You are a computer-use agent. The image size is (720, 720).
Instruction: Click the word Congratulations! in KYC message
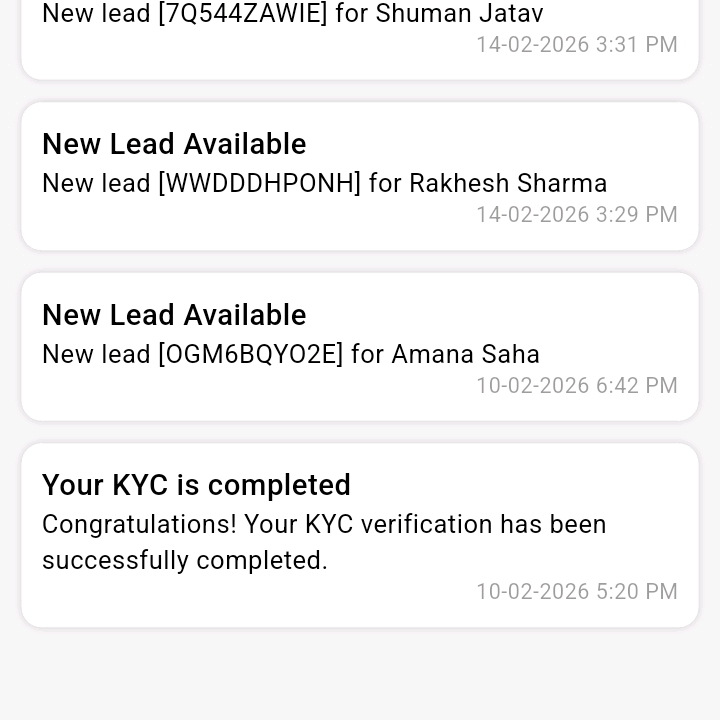point(140,525)
